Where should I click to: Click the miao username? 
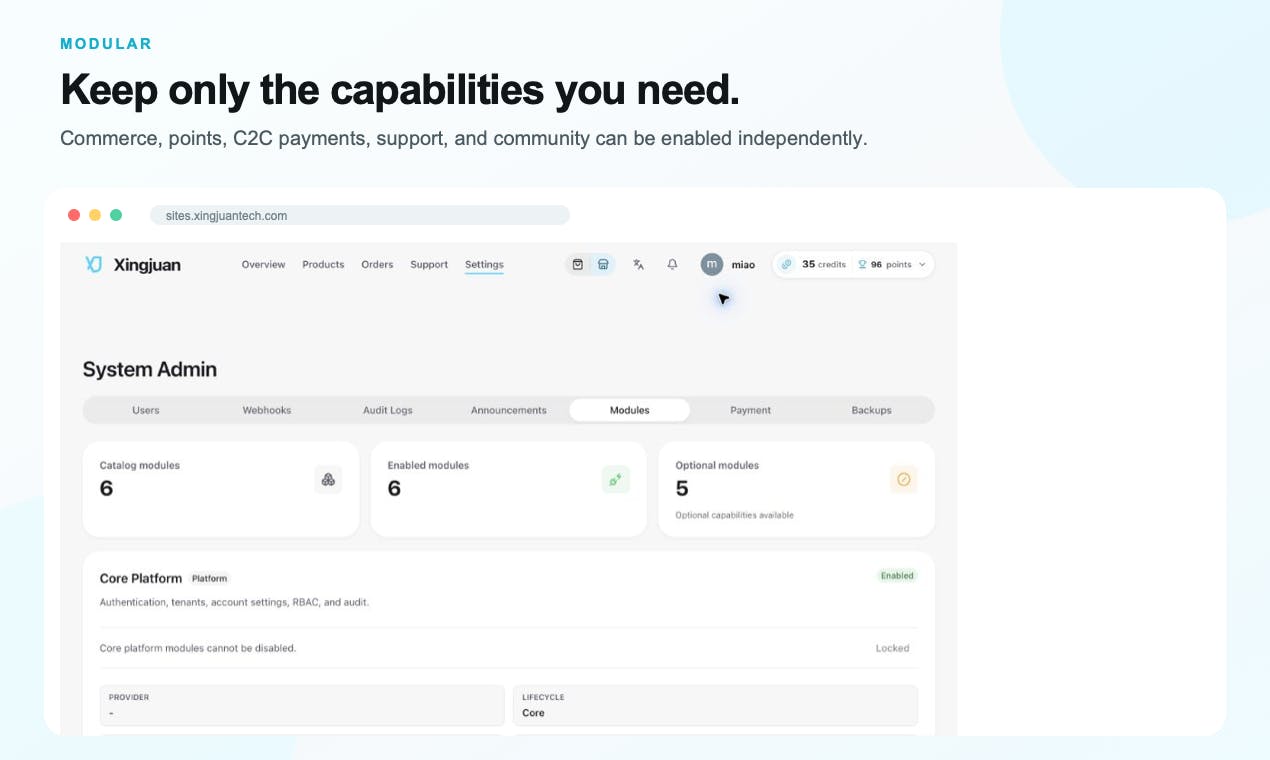743,265
